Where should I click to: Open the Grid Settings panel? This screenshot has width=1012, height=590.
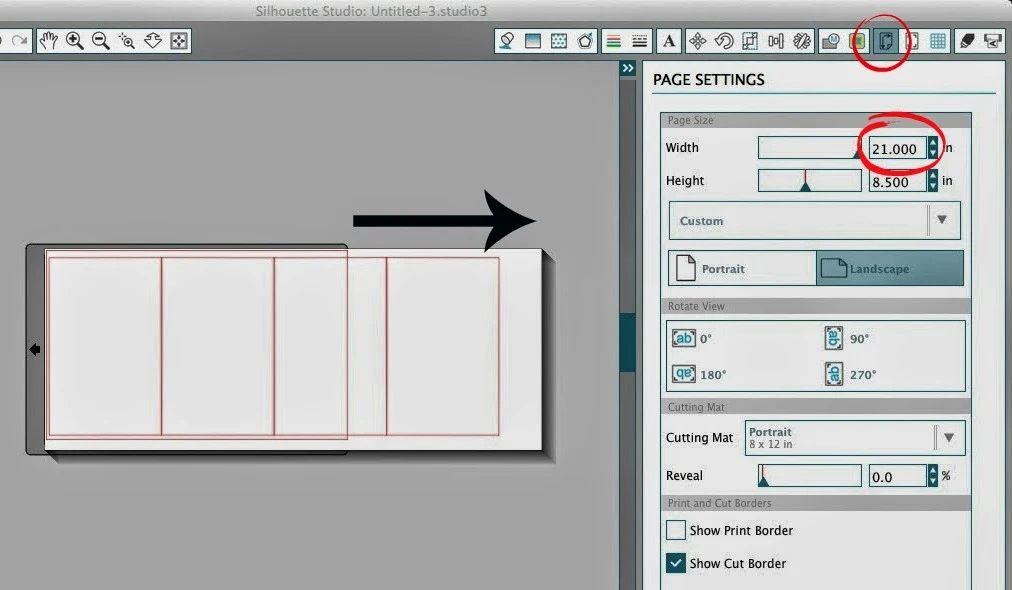[x=937, y=41]
